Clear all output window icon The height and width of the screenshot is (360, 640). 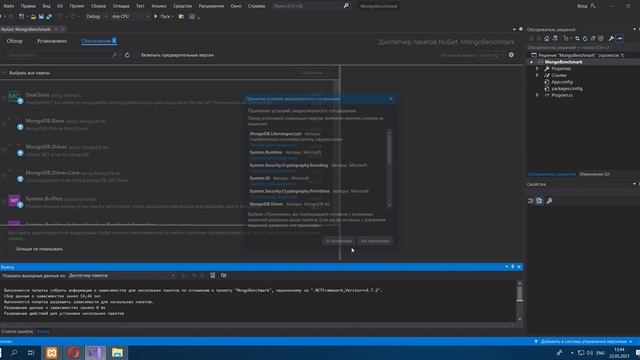213,276
